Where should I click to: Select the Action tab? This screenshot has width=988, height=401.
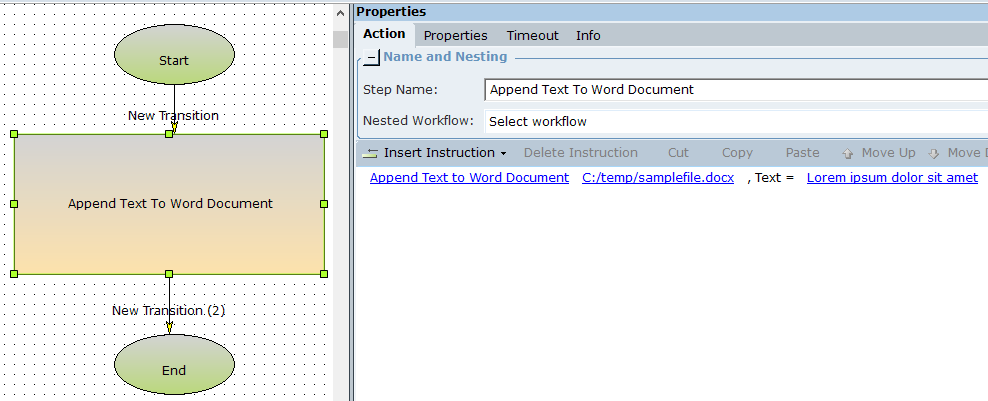pos(384,34)
